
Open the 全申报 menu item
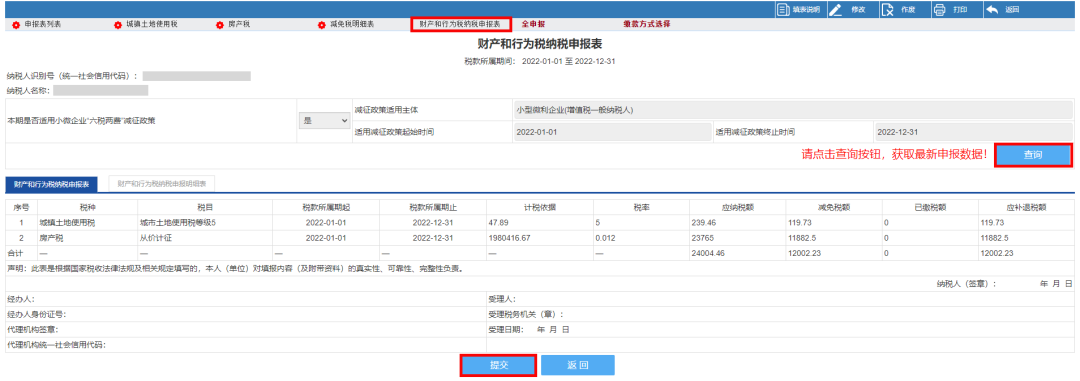pyautogui.click(x=533, y=24)
